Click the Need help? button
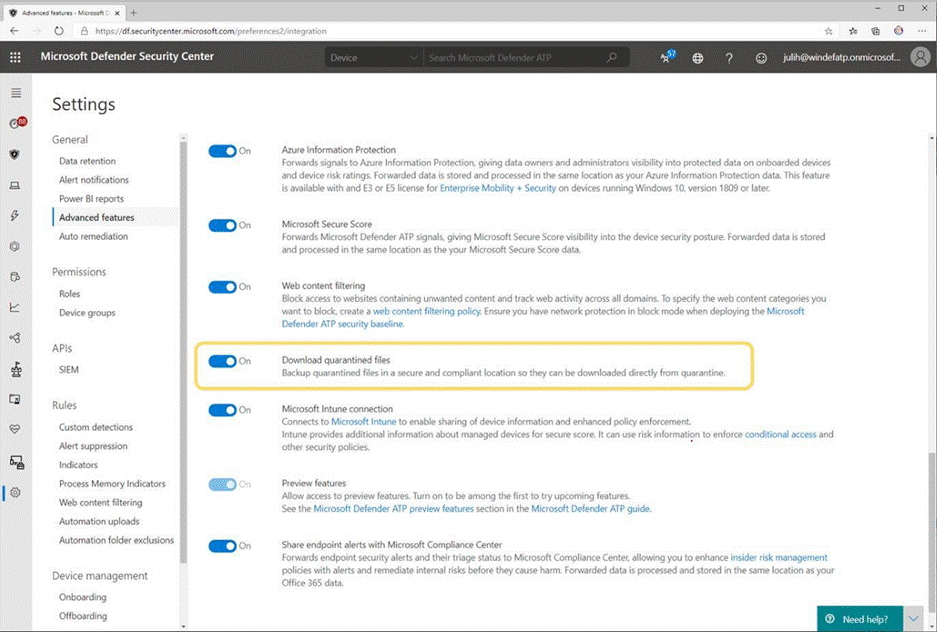Image resolution: width=937 pixels, height=632 pixels. (860, 619)
